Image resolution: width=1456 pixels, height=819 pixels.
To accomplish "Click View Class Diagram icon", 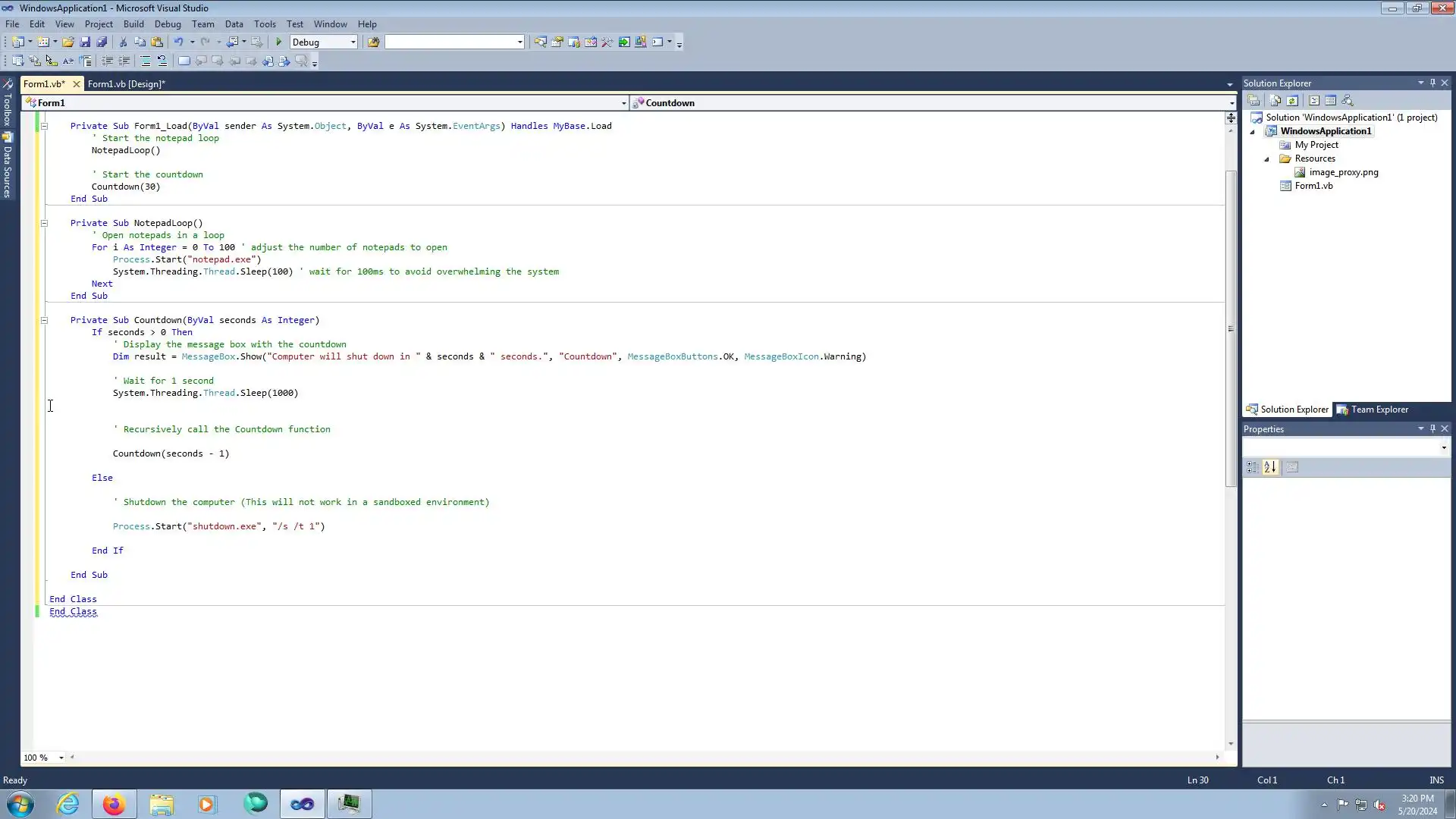I will (1348, 101).
